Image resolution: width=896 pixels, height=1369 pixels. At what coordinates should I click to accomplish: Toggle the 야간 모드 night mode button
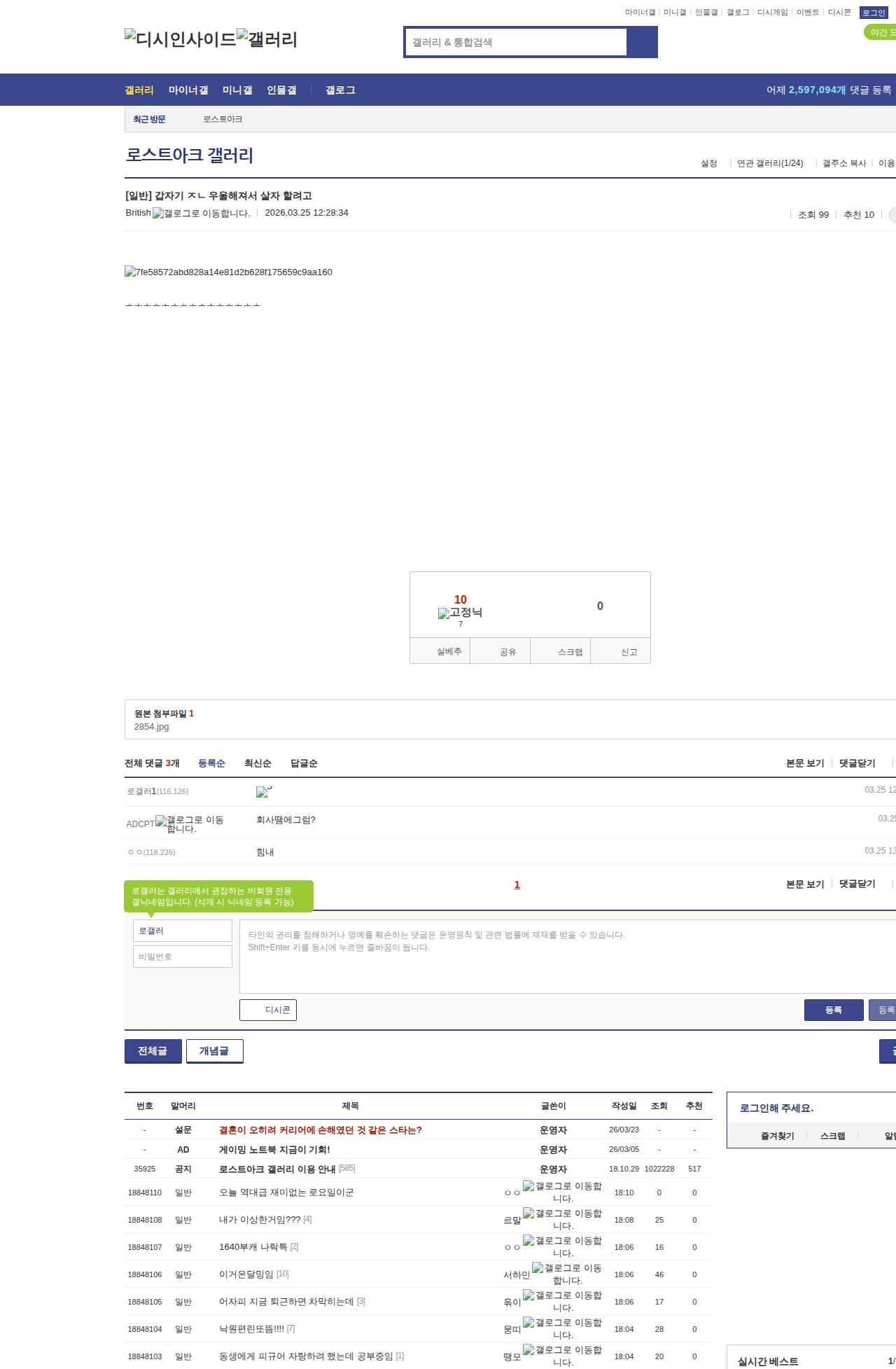tap(881, 32)
